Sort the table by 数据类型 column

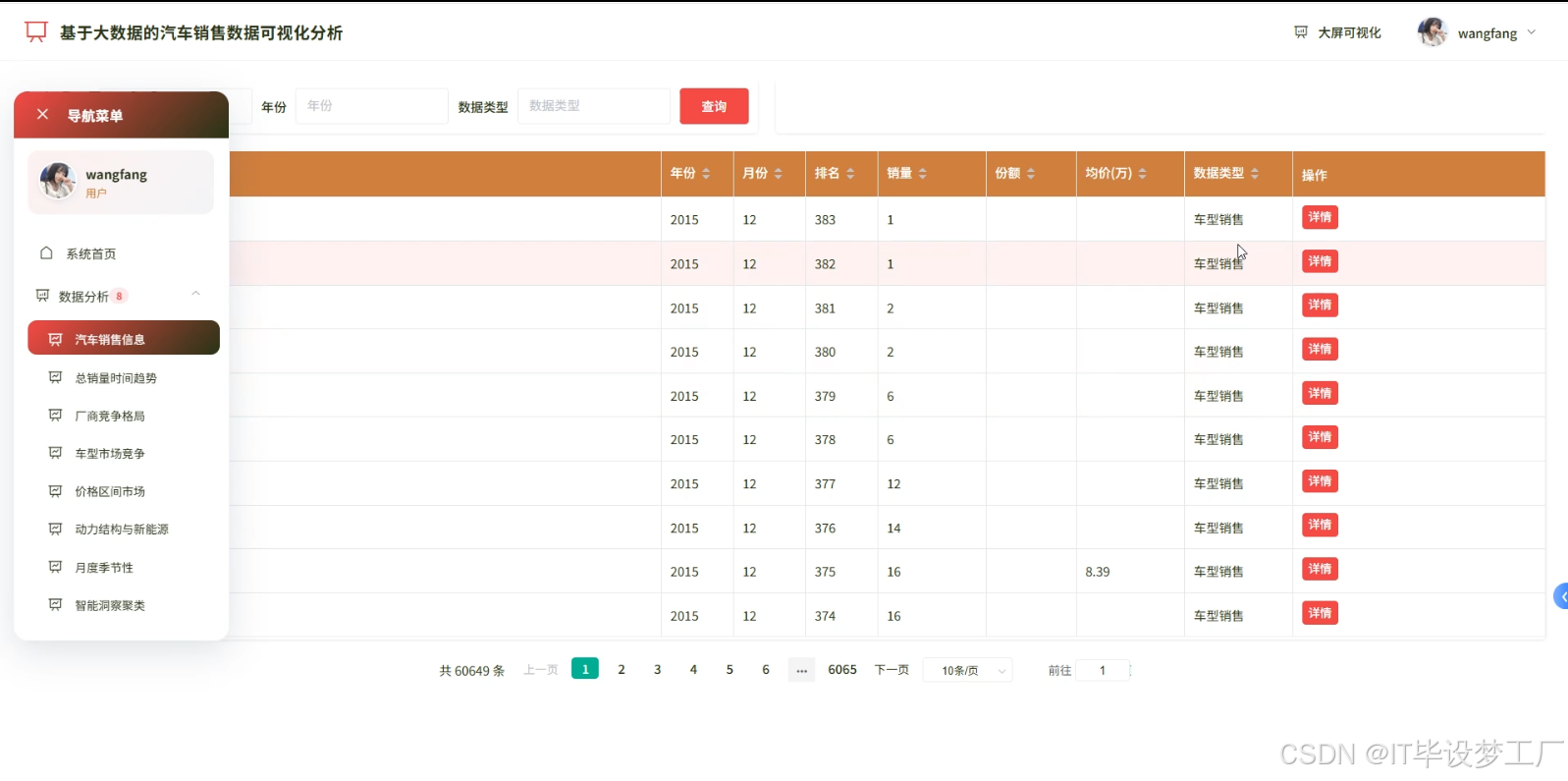pos(1255,174)
